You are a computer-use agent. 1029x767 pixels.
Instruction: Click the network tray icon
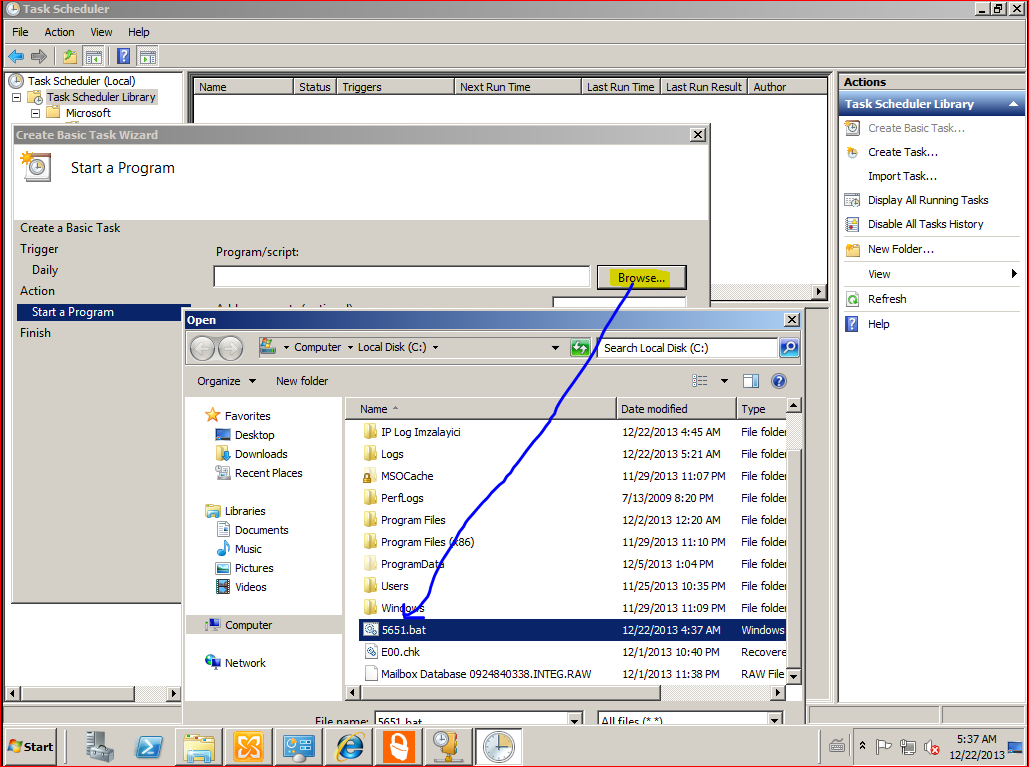(x=908, y=747)
